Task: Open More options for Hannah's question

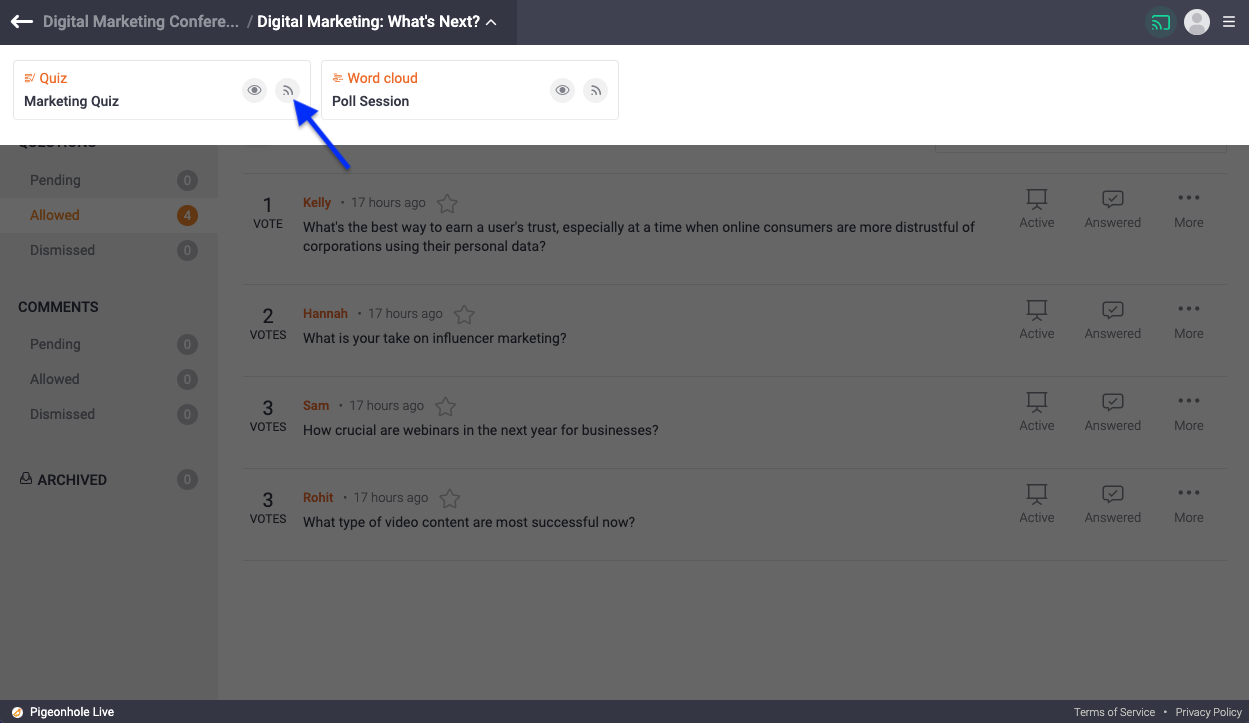Action: click(1188, 320)
